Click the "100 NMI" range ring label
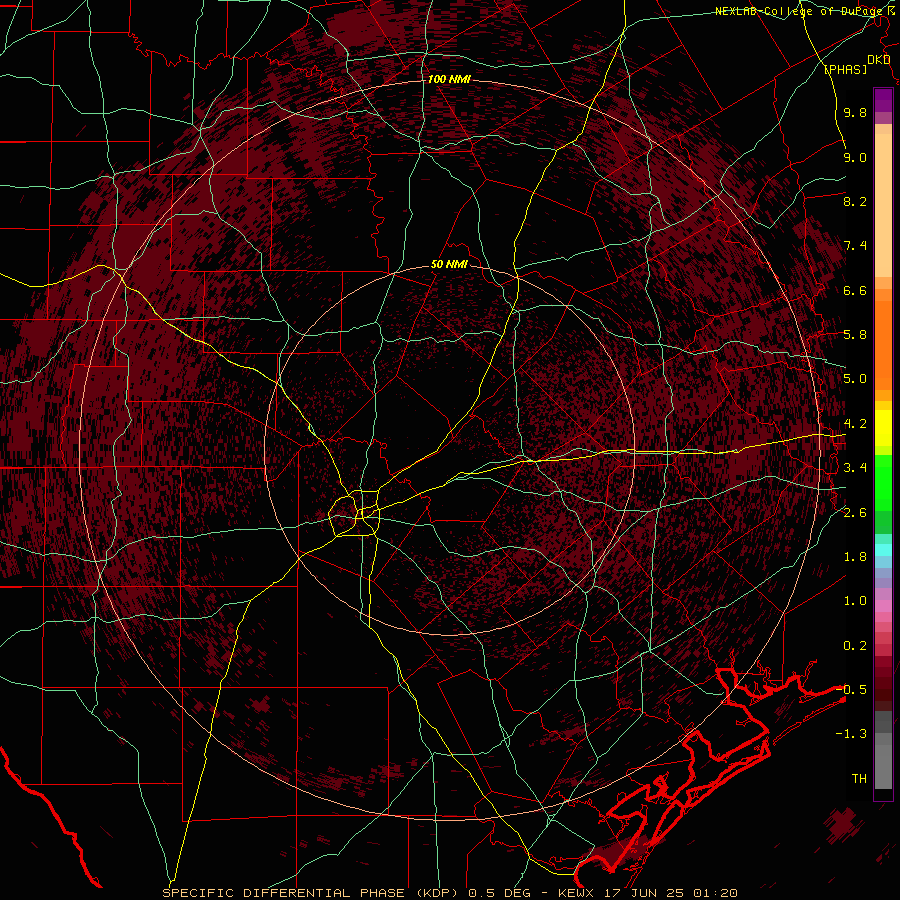The image size is (900, 900). click(449, 79)
